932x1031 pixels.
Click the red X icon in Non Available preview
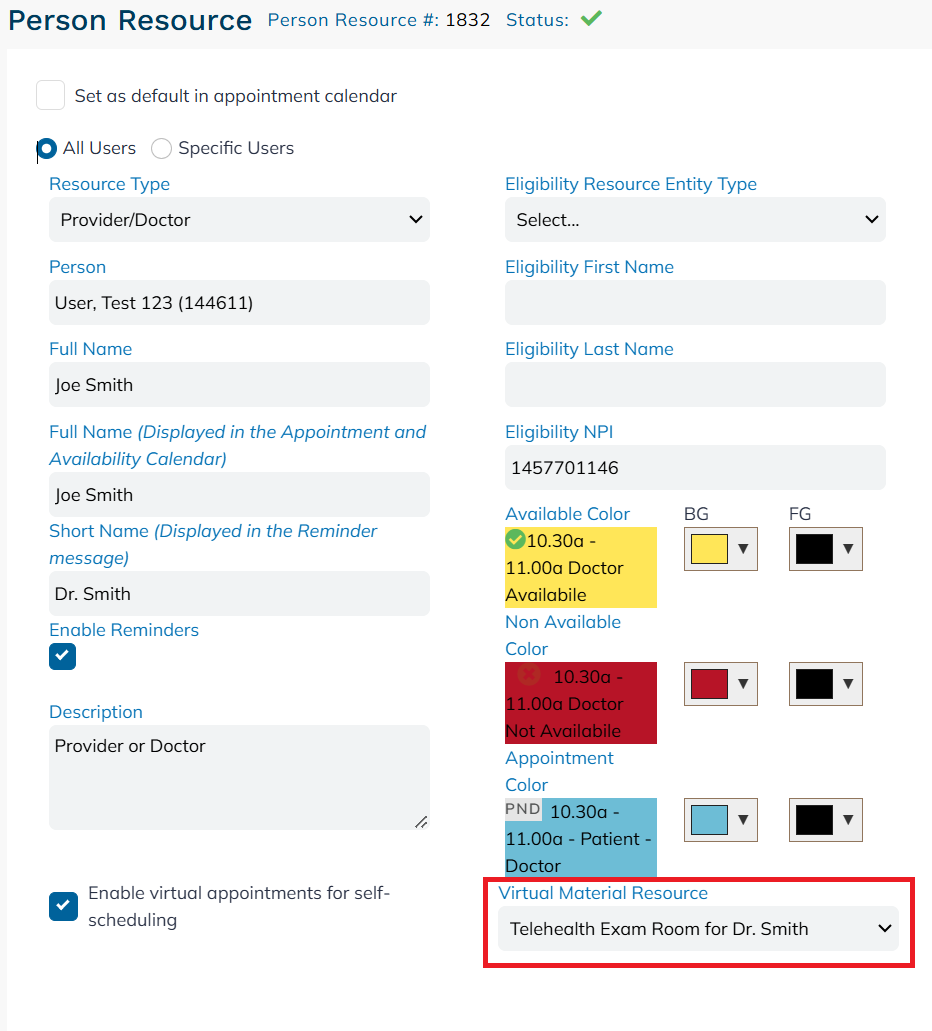pos(528,674)
